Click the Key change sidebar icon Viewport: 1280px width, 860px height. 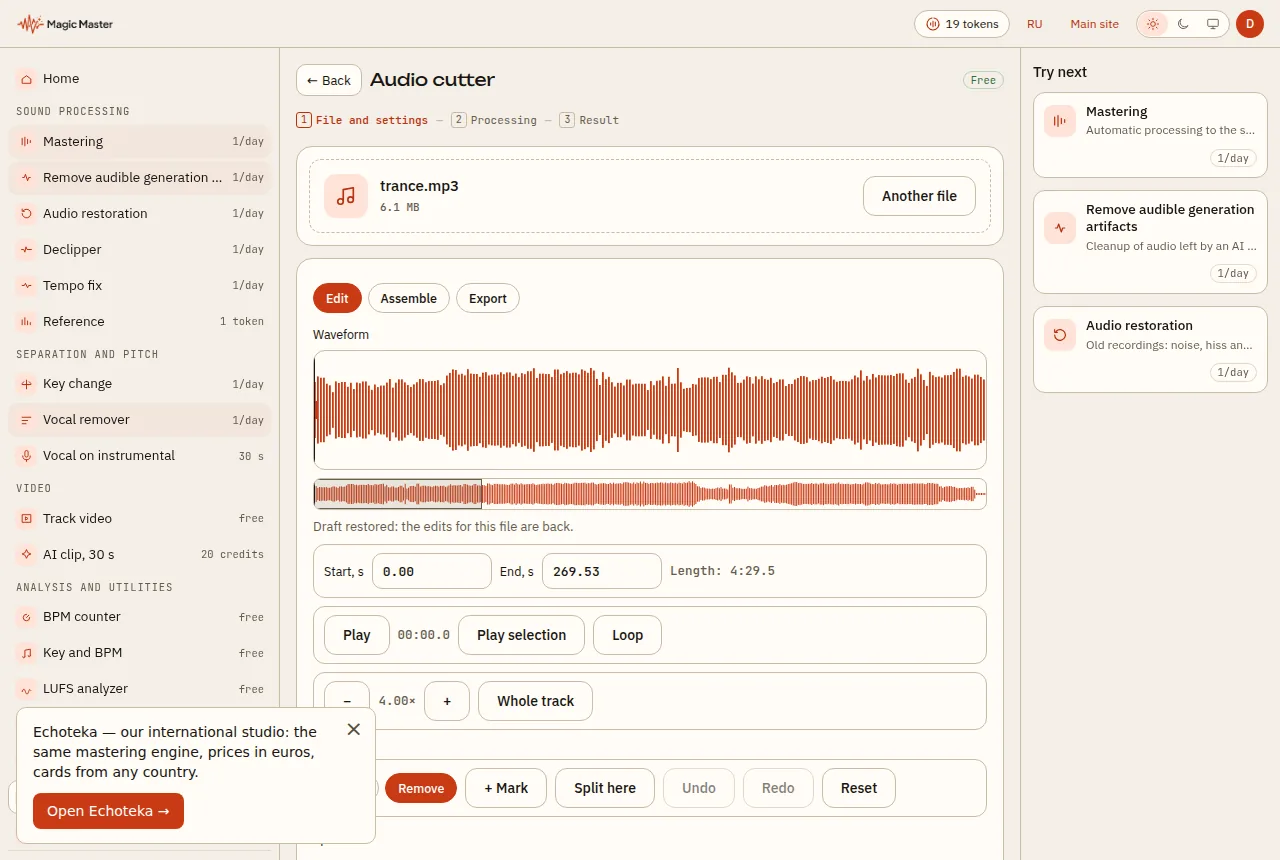coord(26,384)
